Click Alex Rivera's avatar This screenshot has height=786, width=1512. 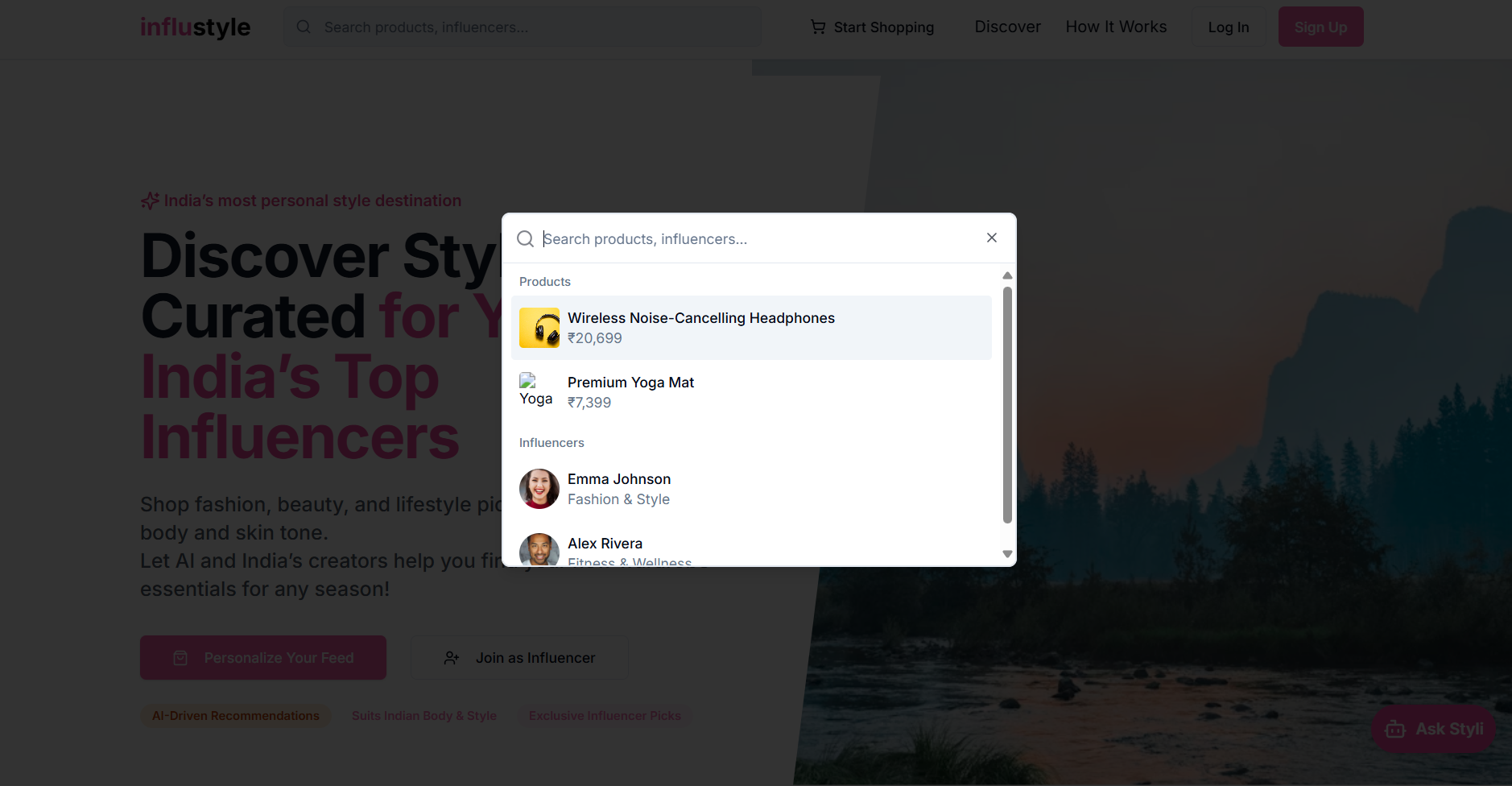(539, 549)
